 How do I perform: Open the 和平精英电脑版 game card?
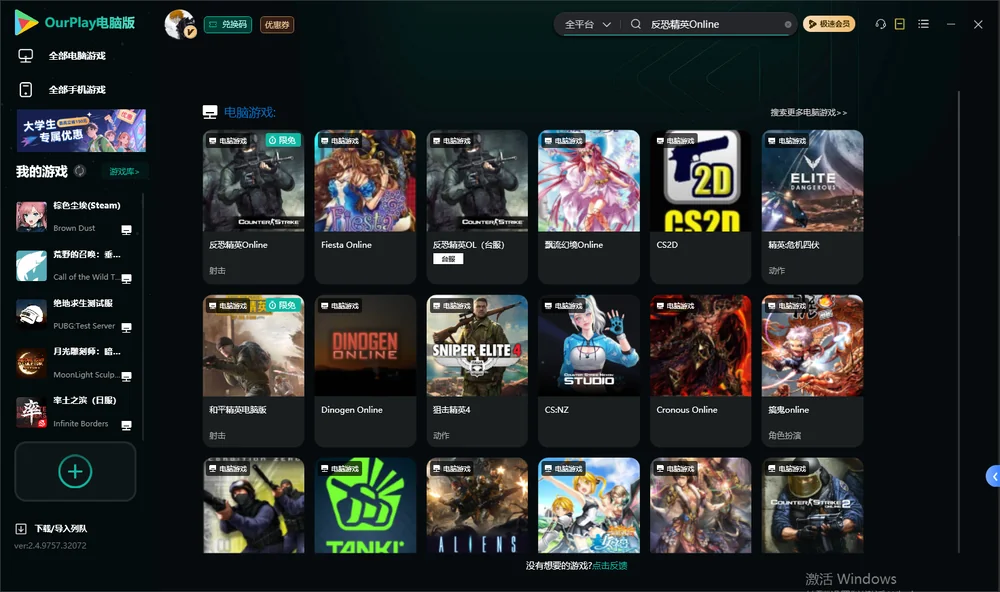tap(253, 371)
